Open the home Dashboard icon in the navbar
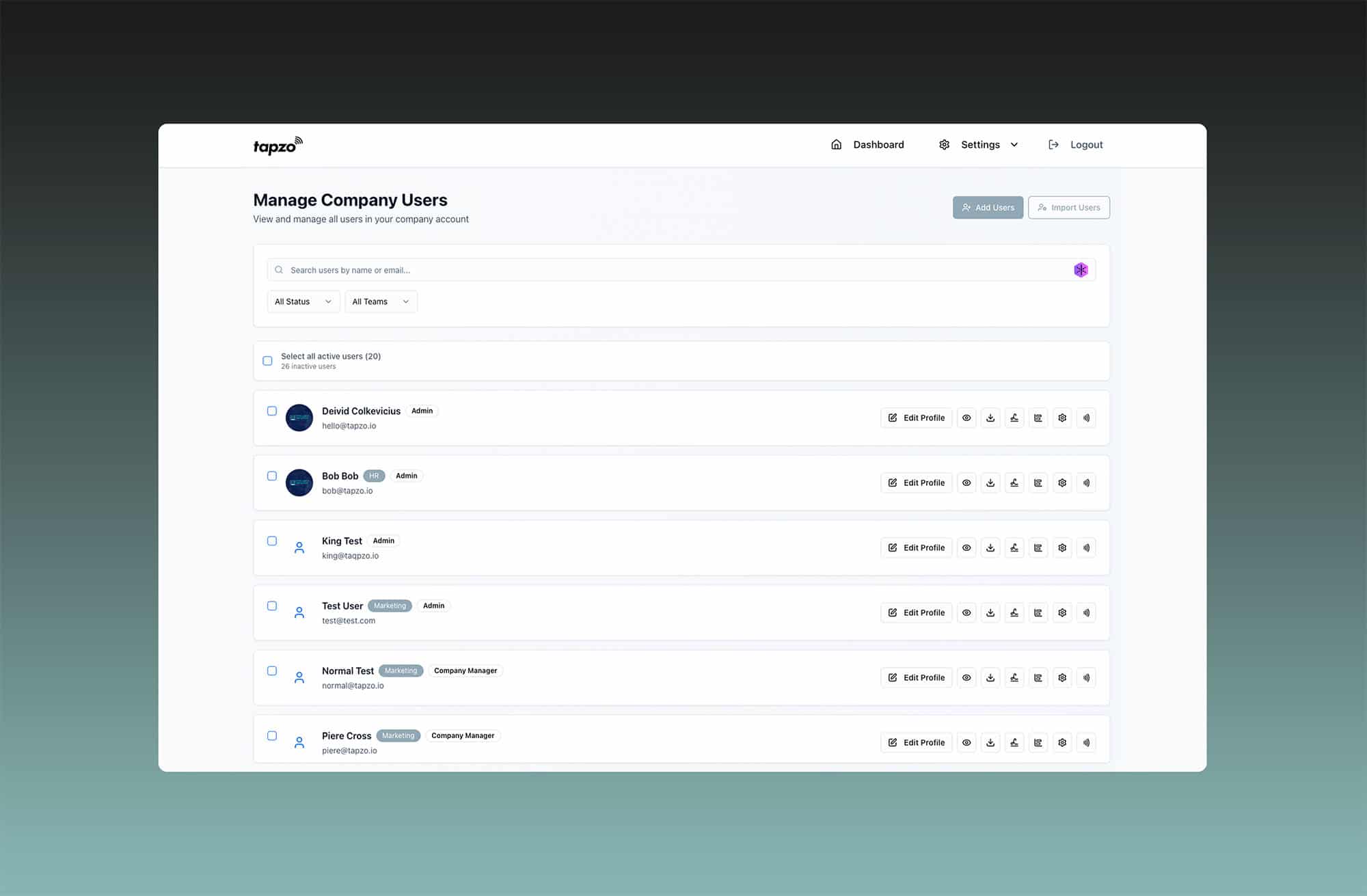 837,144
